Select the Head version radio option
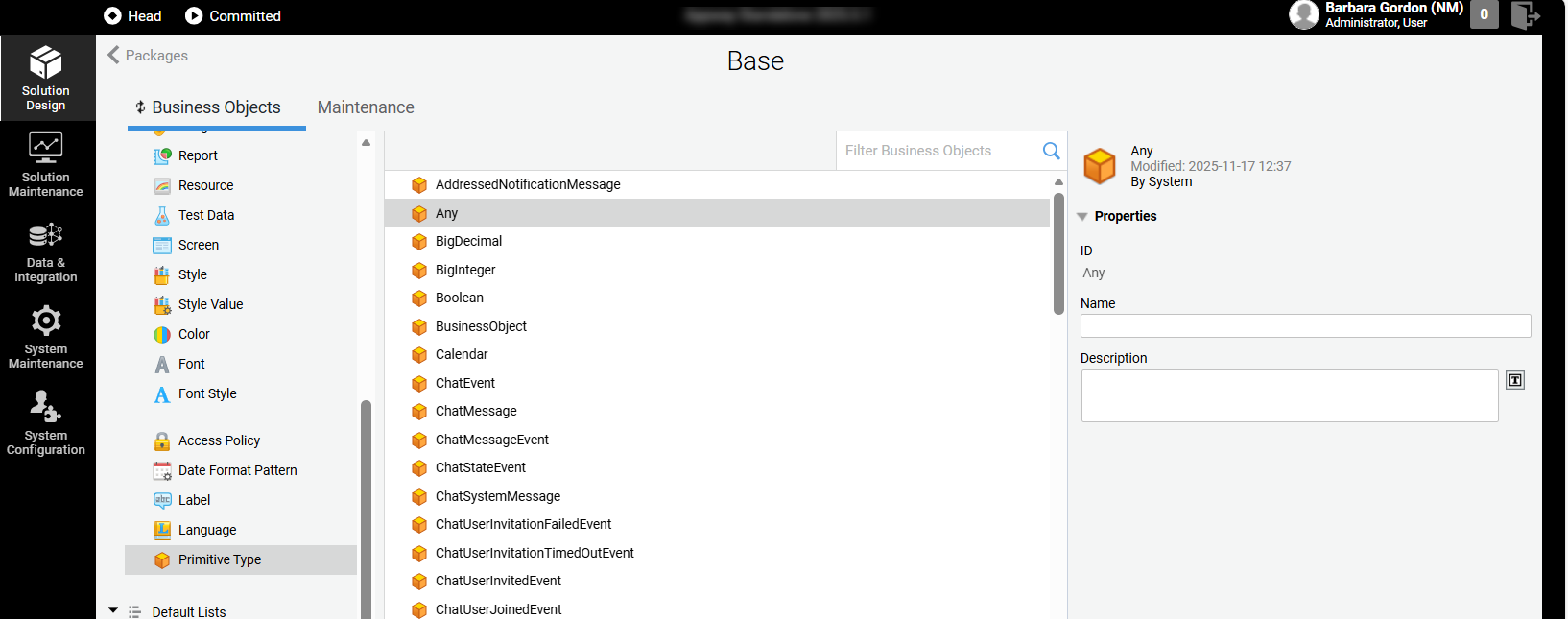This screenshot has height=619, width=1568. [132, 15]
